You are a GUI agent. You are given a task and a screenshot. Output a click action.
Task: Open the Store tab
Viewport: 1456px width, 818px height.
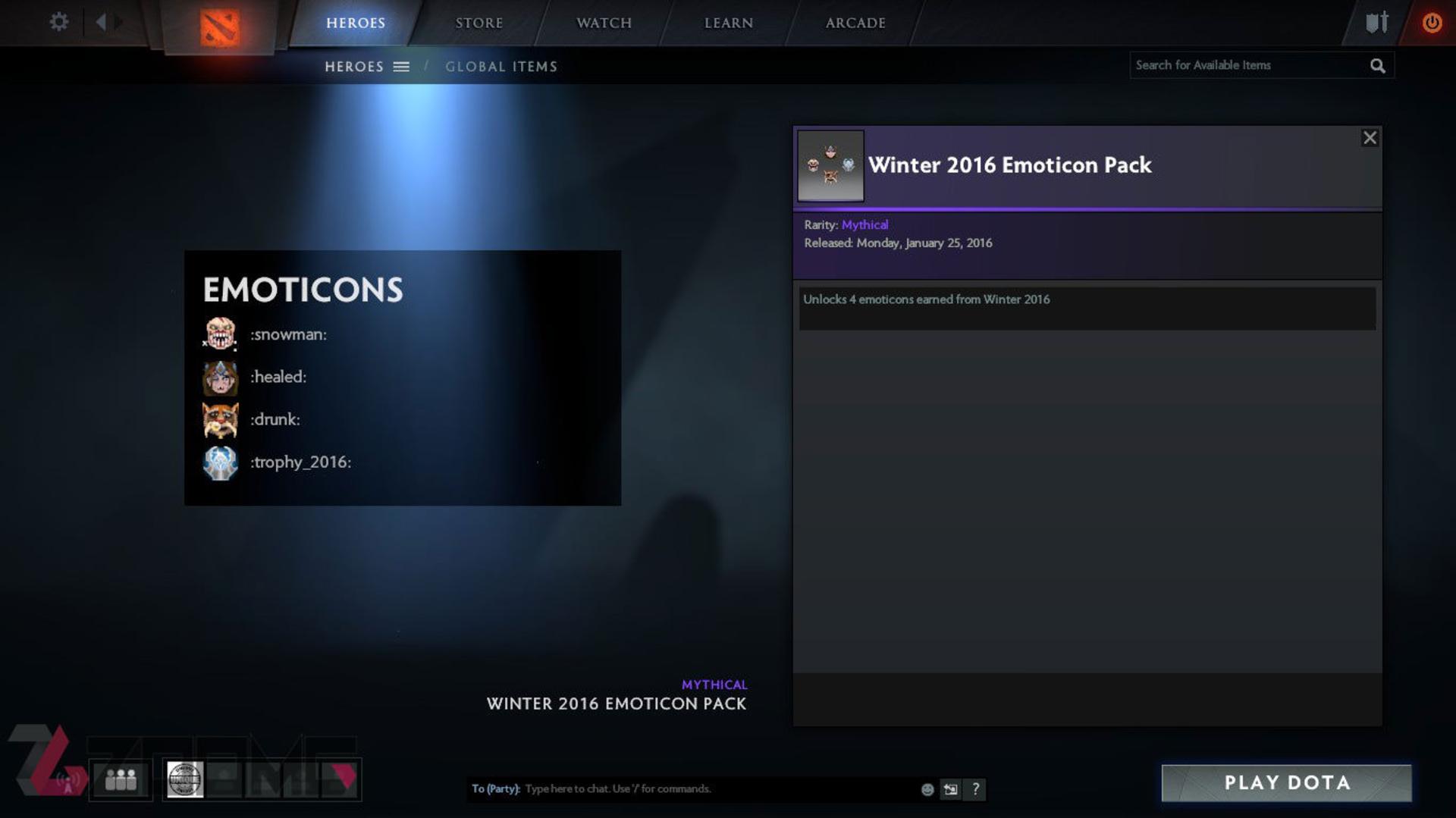click(x=479, y=23)
